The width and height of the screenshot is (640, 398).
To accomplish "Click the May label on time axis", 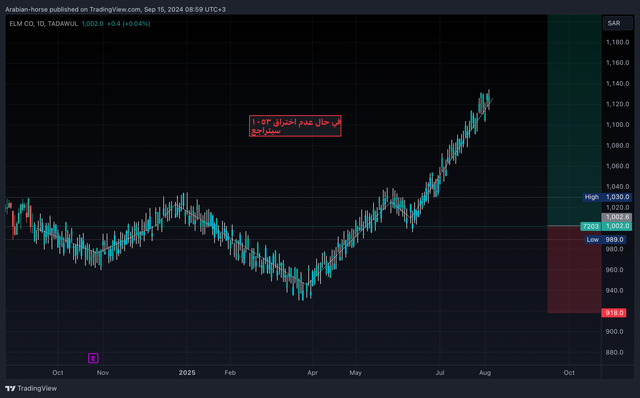I will point(356,373).
